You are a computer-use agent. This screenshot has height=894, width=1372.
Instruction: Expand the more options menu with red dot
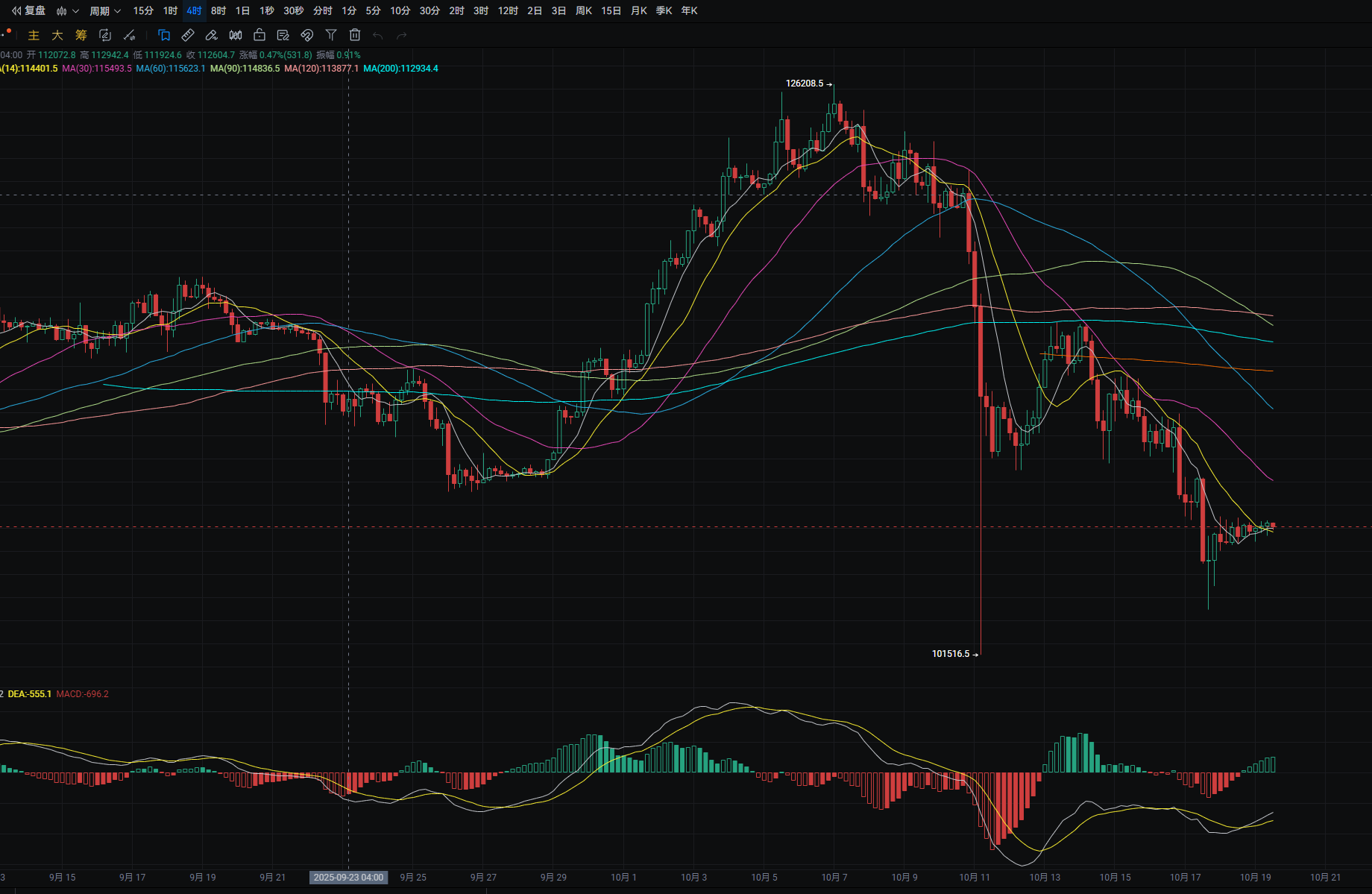(6, 34)
